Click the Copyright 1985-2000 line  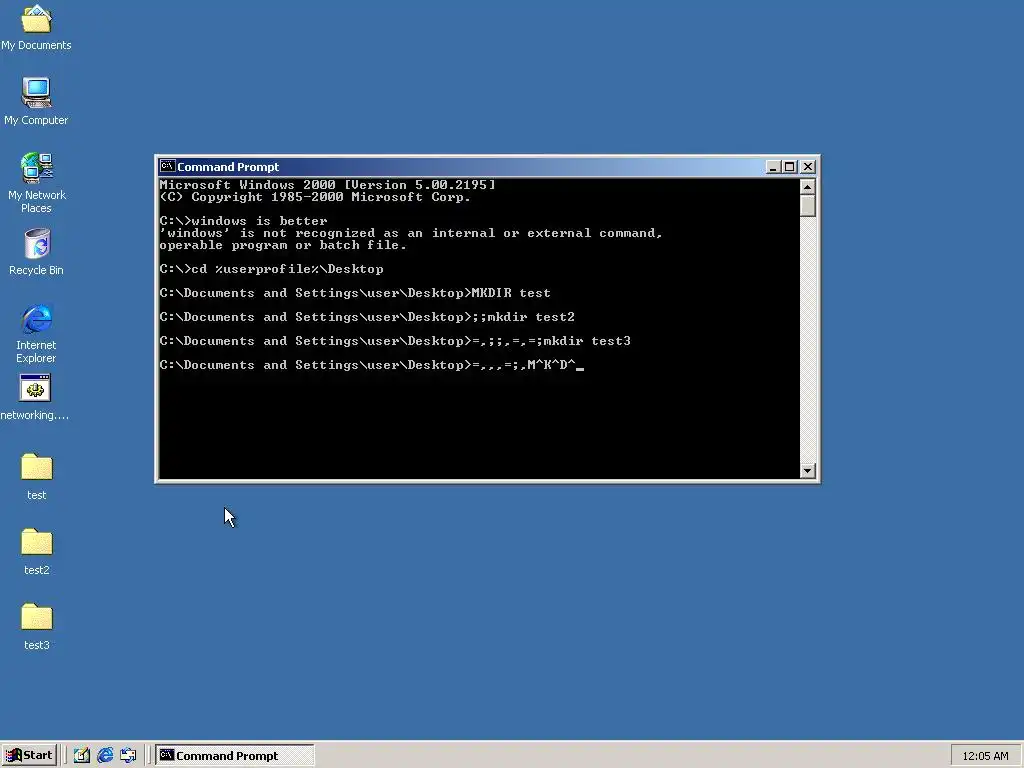(x=315, y=197)
